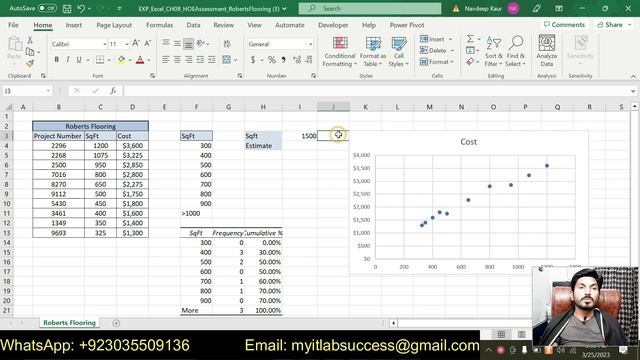Add a new sheet with plus icon

116,323
